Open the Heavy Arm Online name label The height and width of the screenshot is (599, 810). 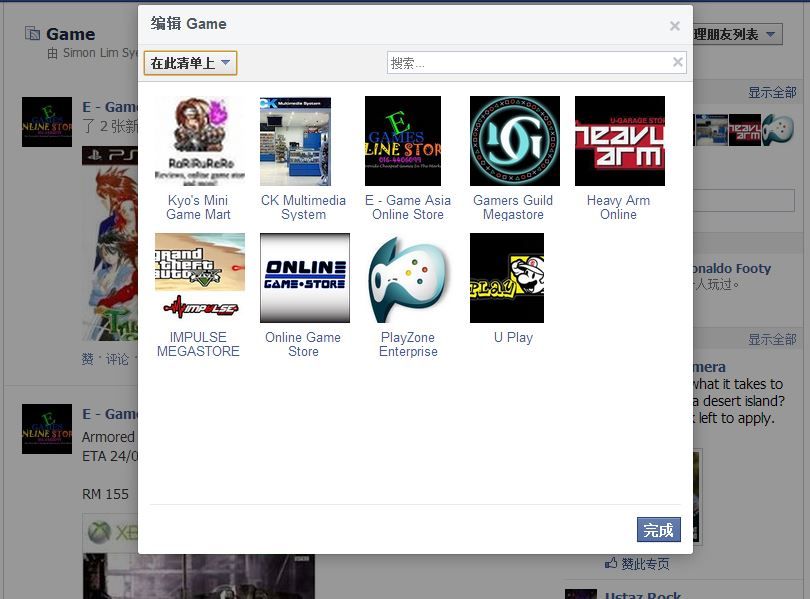tap(618, 207)
